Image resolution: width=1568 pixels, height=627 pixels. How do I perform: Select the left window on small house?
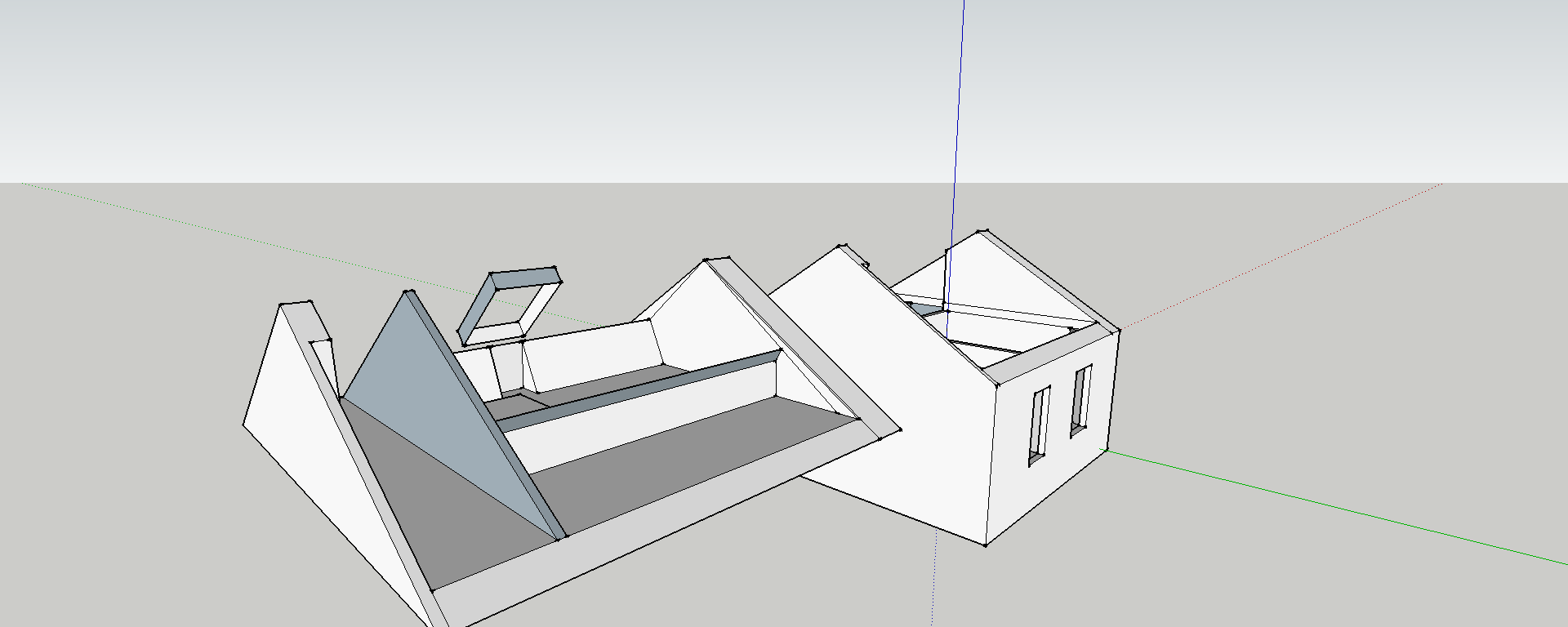pos(1039,425)
